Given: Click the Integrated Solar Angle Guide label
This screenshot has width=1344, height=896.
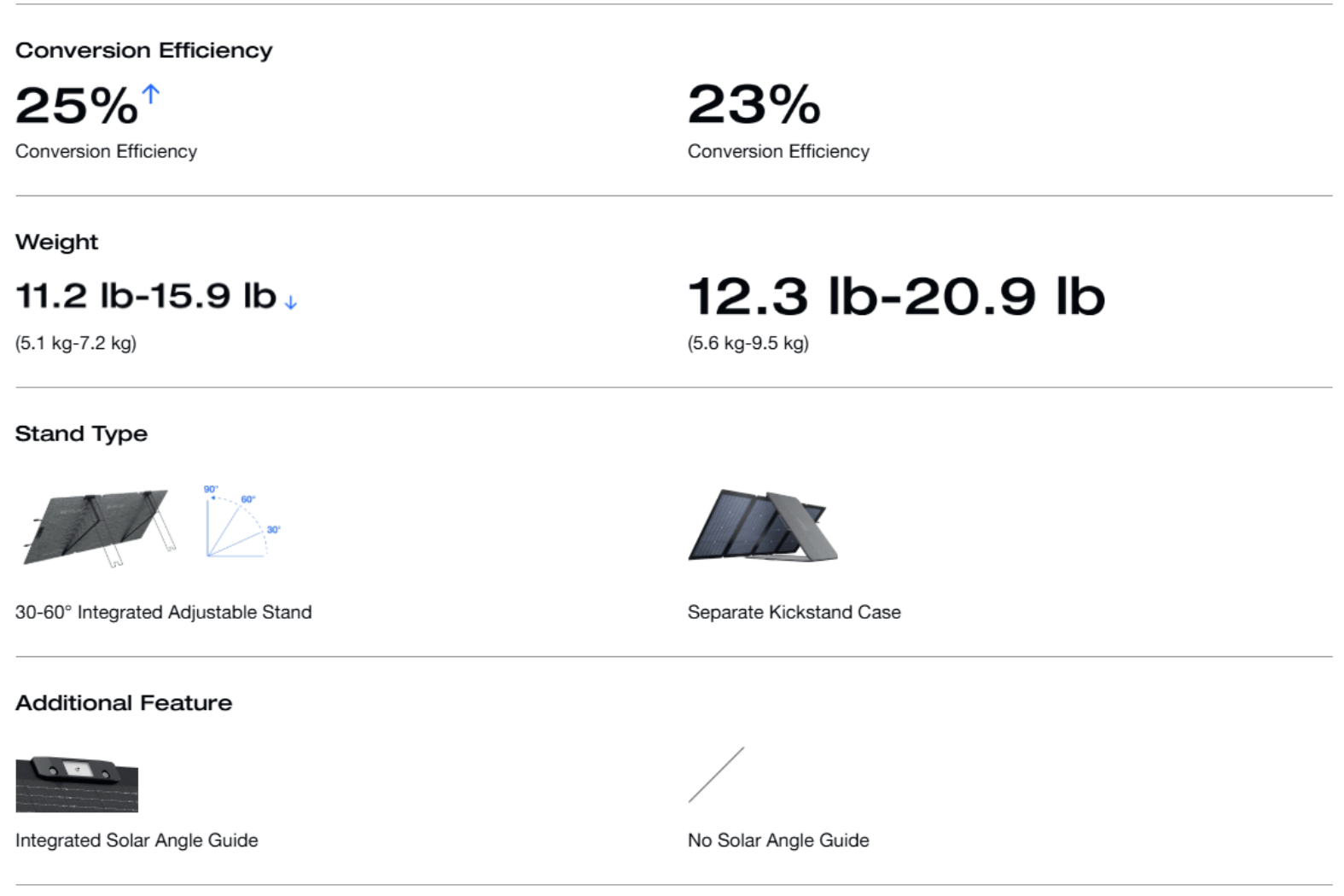Looking at the screenshot, I should (x=137, y=841).
